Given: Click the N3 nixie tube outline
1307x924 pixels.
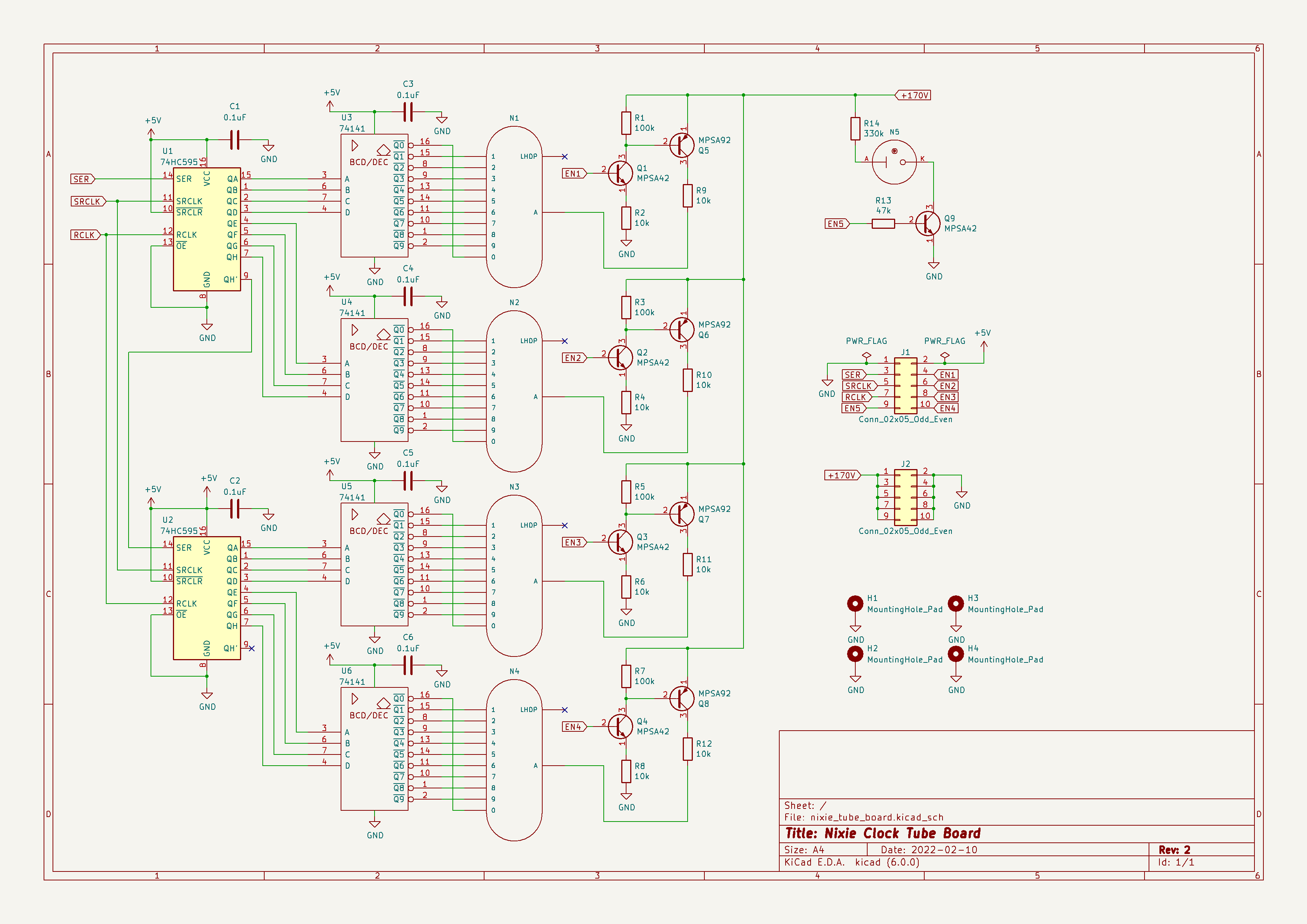Looking at the screenshot, I should pyautogui.click(x=514, y=575).
